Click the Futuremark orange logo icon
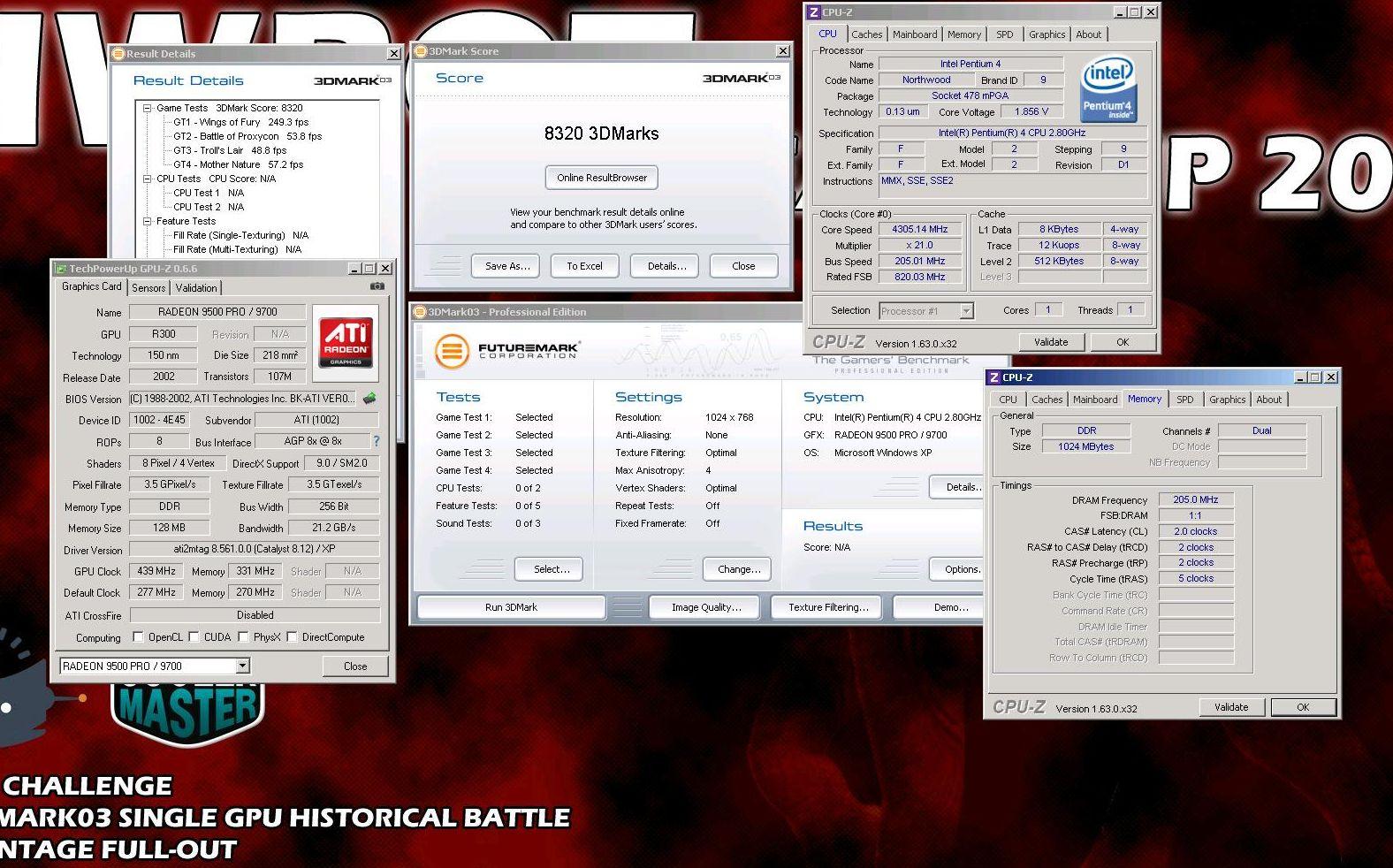Image resolution: width=1393 pixels, height=868 pixels. (451, 351)
